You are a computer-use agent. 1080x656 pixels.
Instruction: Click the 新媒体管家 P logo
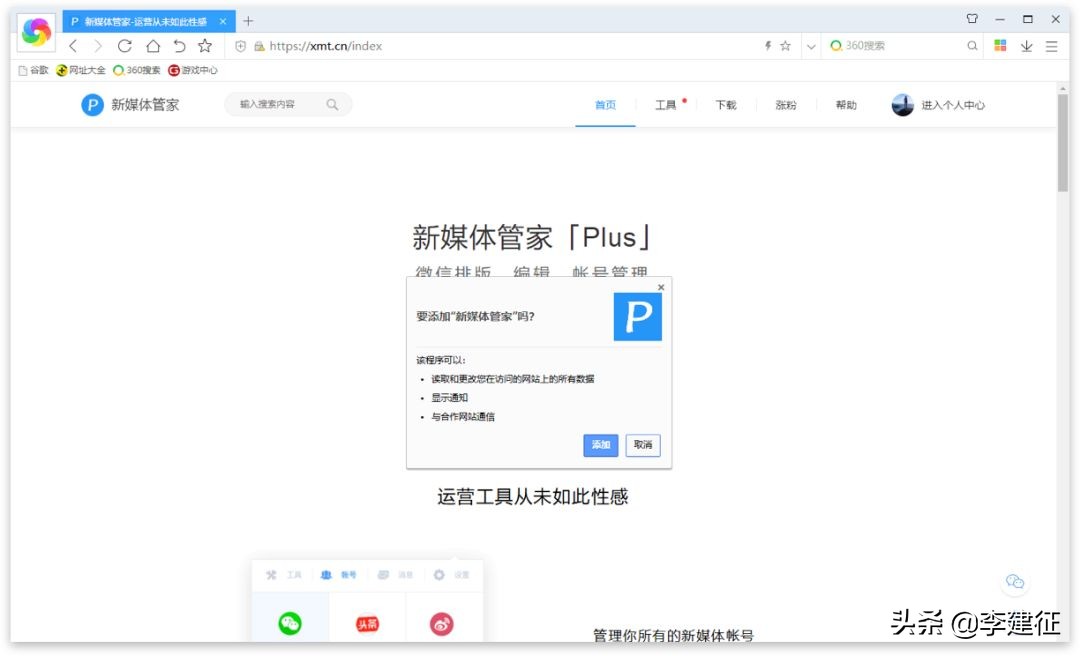coord(91,104)
